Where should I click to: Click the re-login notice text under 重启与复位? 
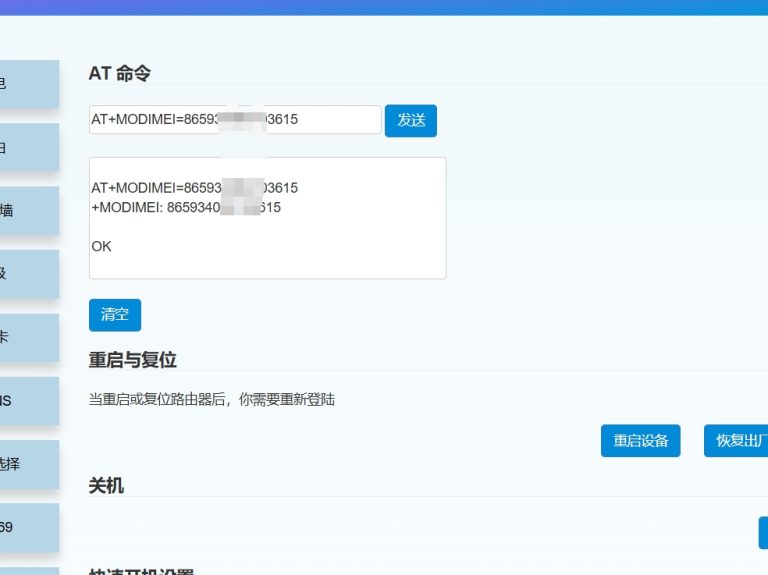[212, 400]
